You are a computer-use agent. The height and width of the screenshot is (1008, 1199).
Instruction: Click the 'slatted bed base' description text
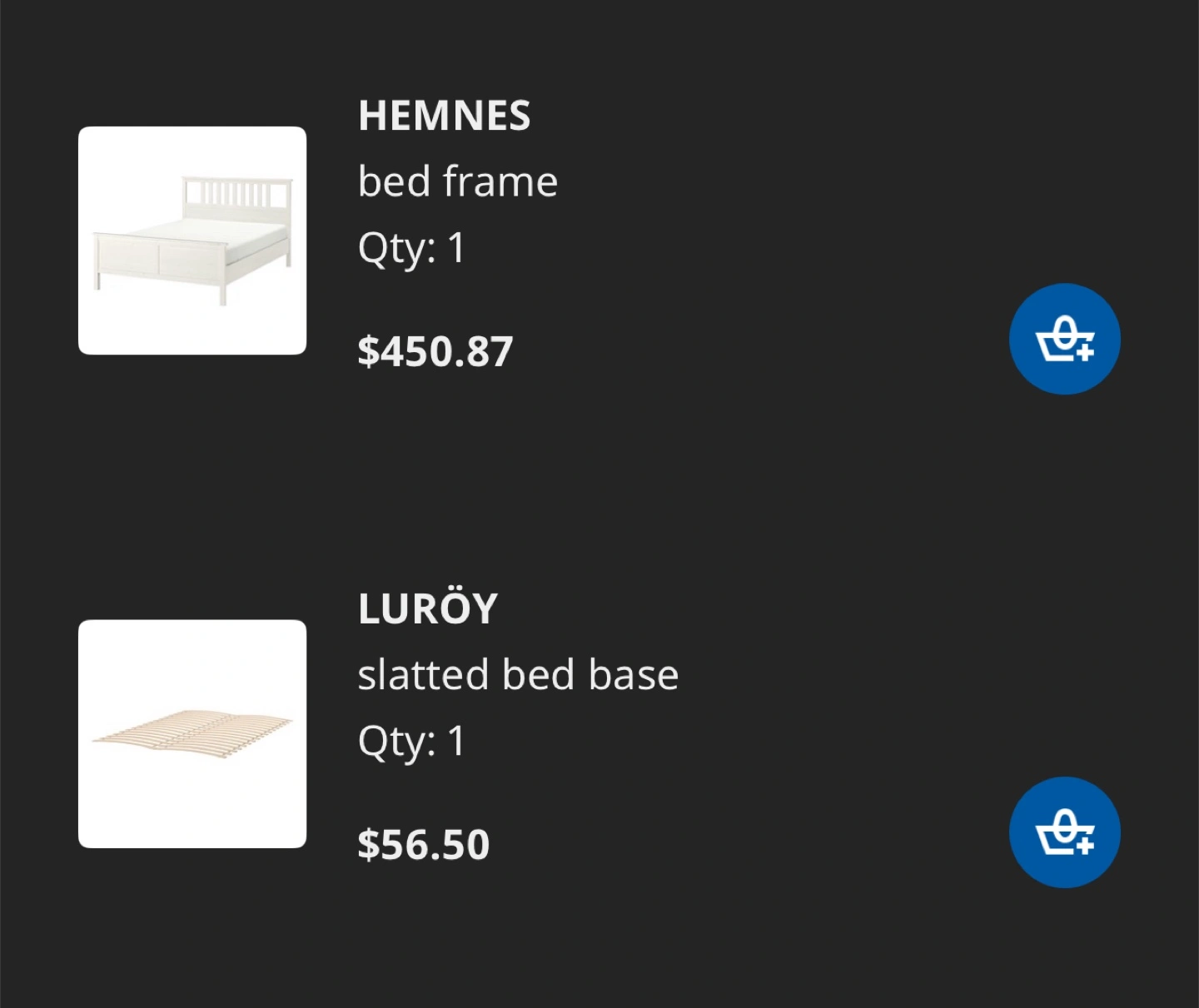point(518,674)
